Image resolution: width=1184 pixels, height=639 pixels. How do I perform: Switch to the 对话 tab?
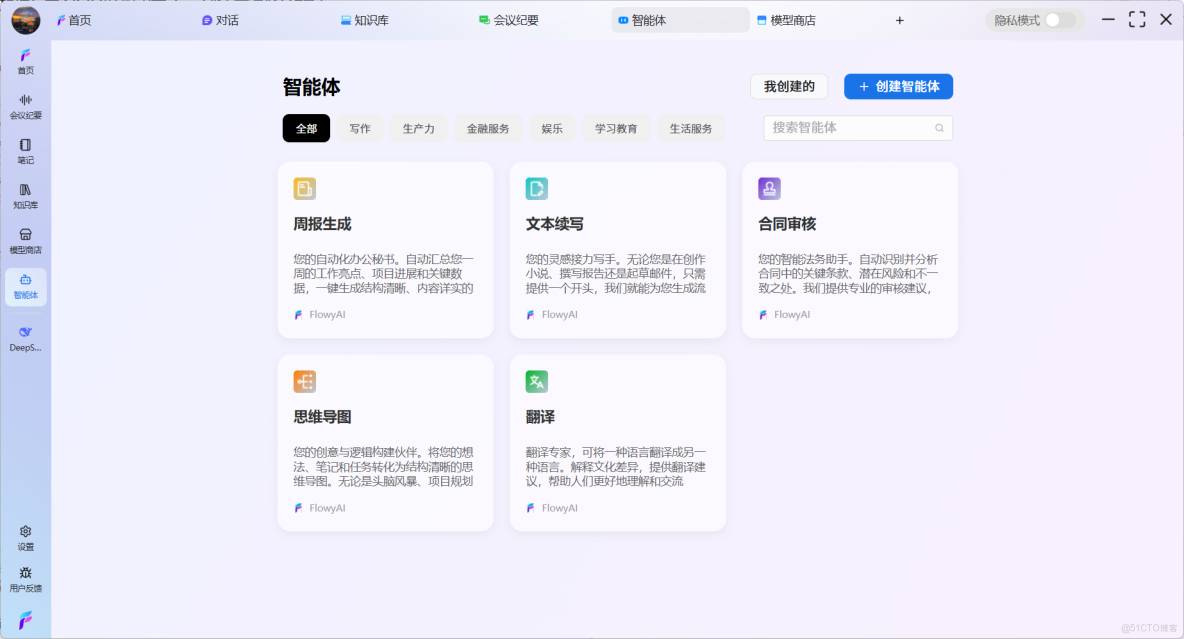[x=222, y=19]
